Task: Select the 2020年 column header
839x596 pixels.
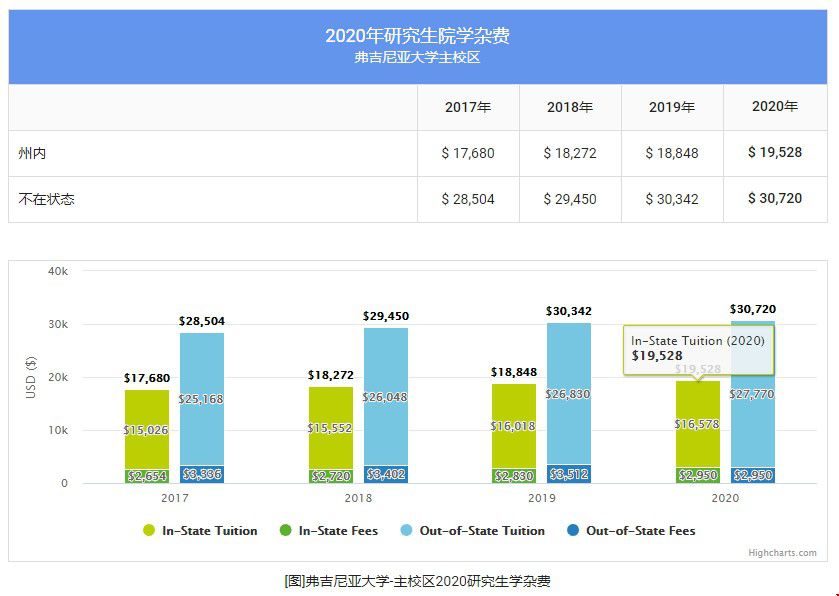Action: click(x=775, y=107)
